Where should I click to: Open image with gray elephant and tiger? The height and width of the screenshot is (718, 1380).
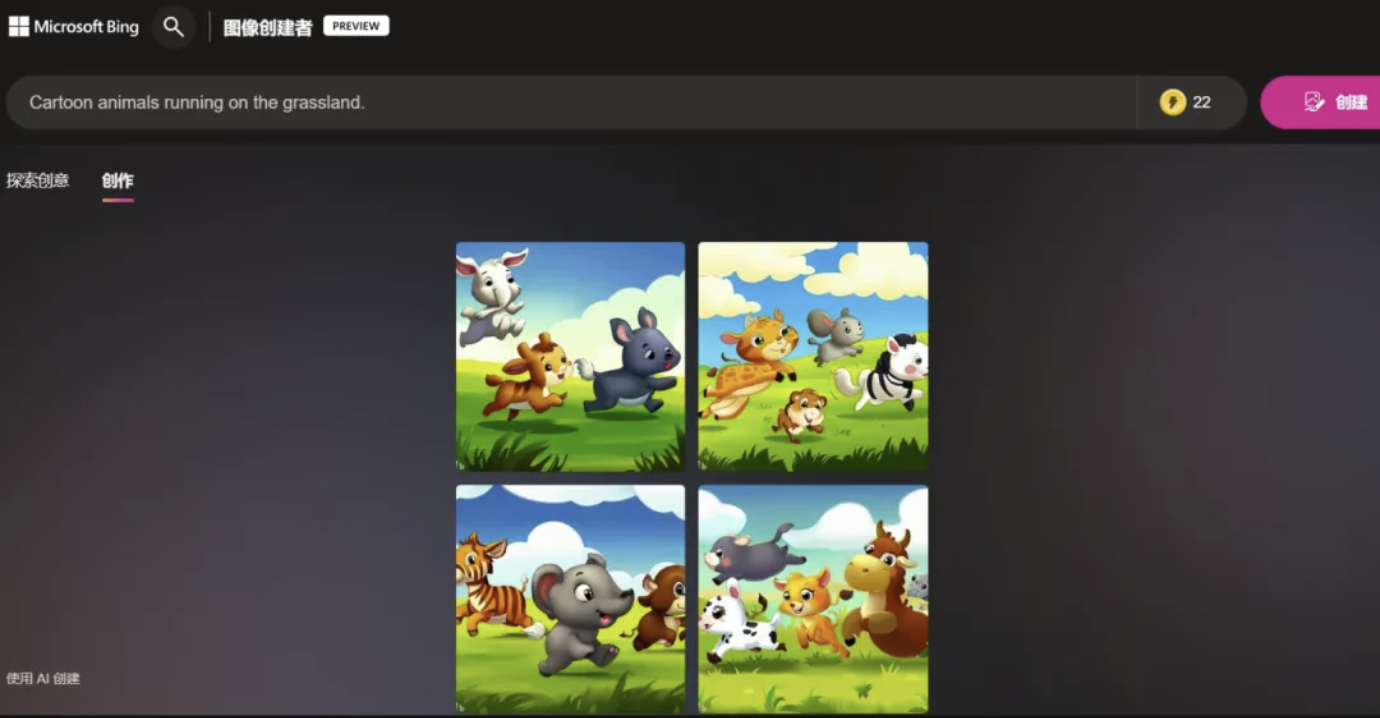click(570, 599)
